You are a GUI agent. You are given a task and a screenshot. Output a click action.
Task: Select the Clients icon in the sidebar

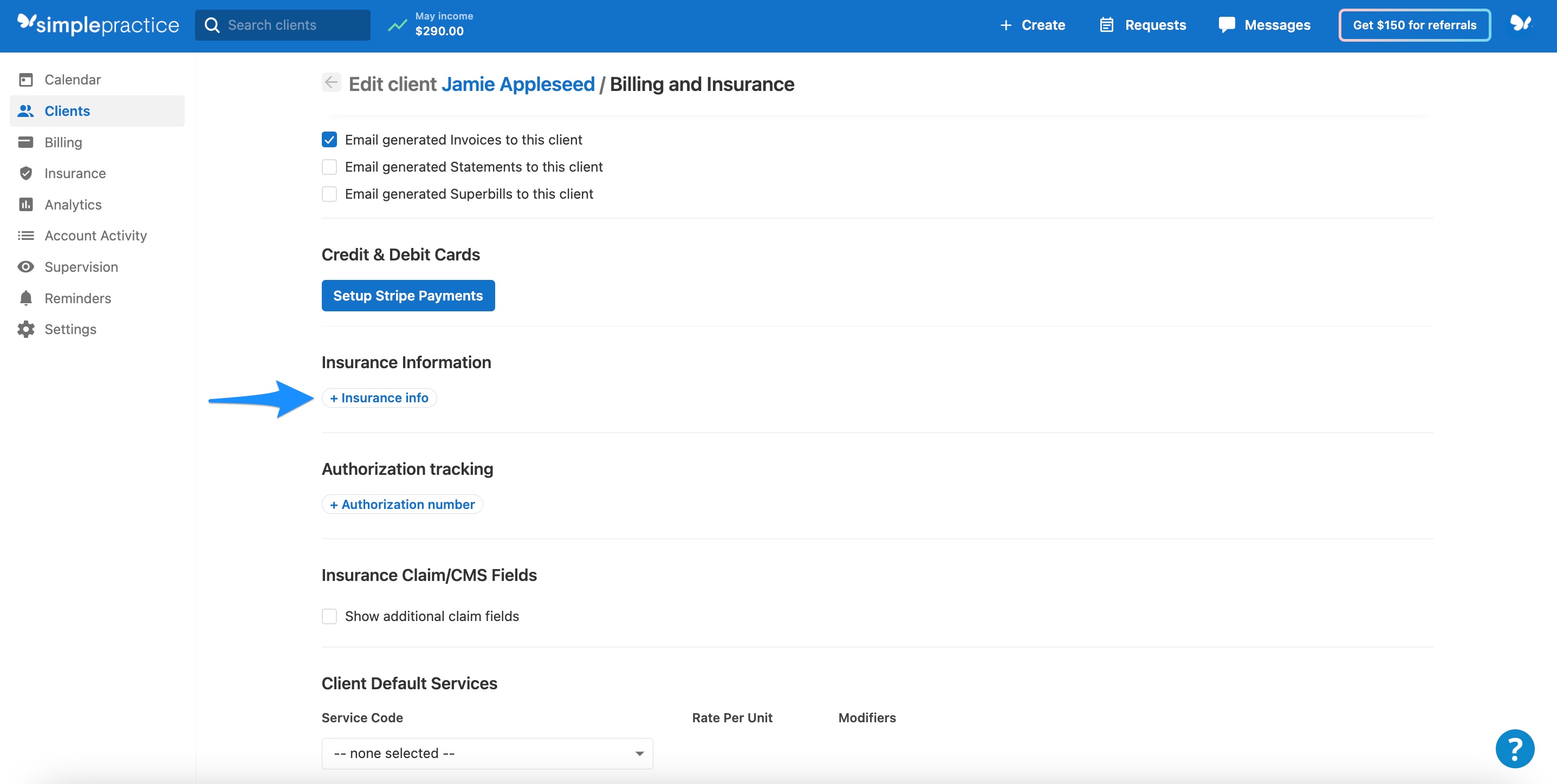pos(25,110)
